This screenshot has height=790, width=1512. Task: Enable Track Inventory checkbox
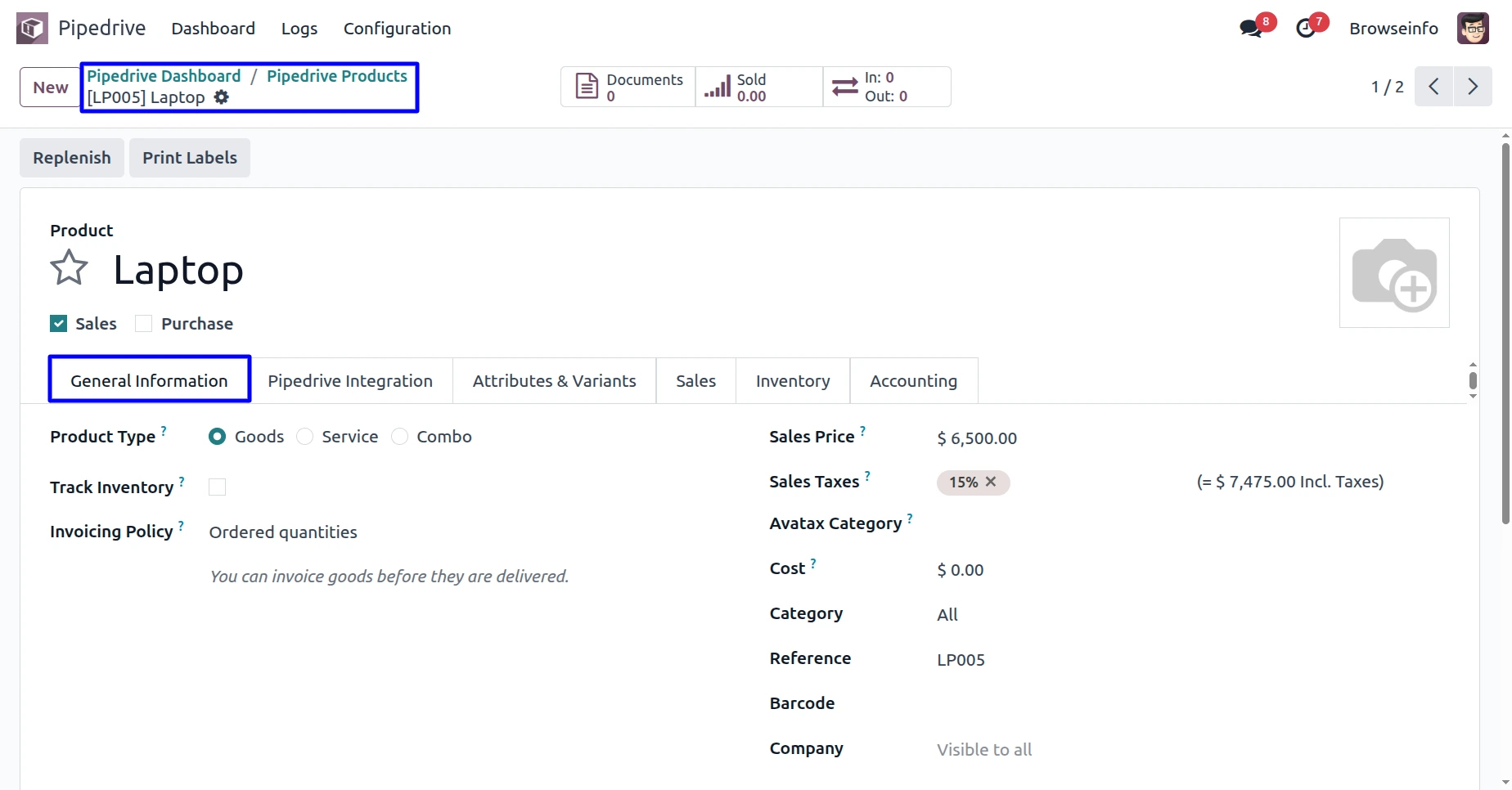217,487
